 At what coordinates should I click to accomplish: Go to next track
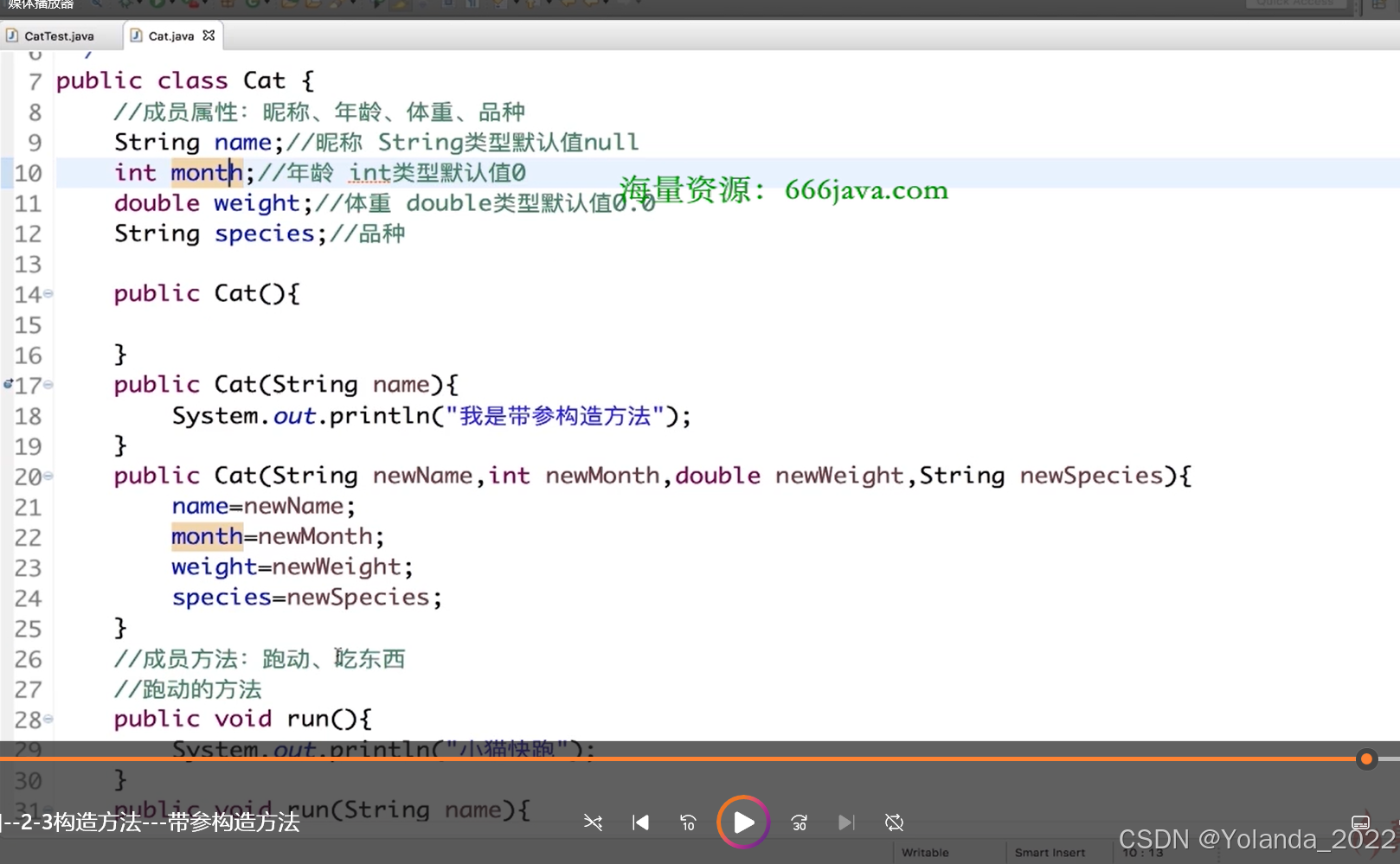coord(846,822)
